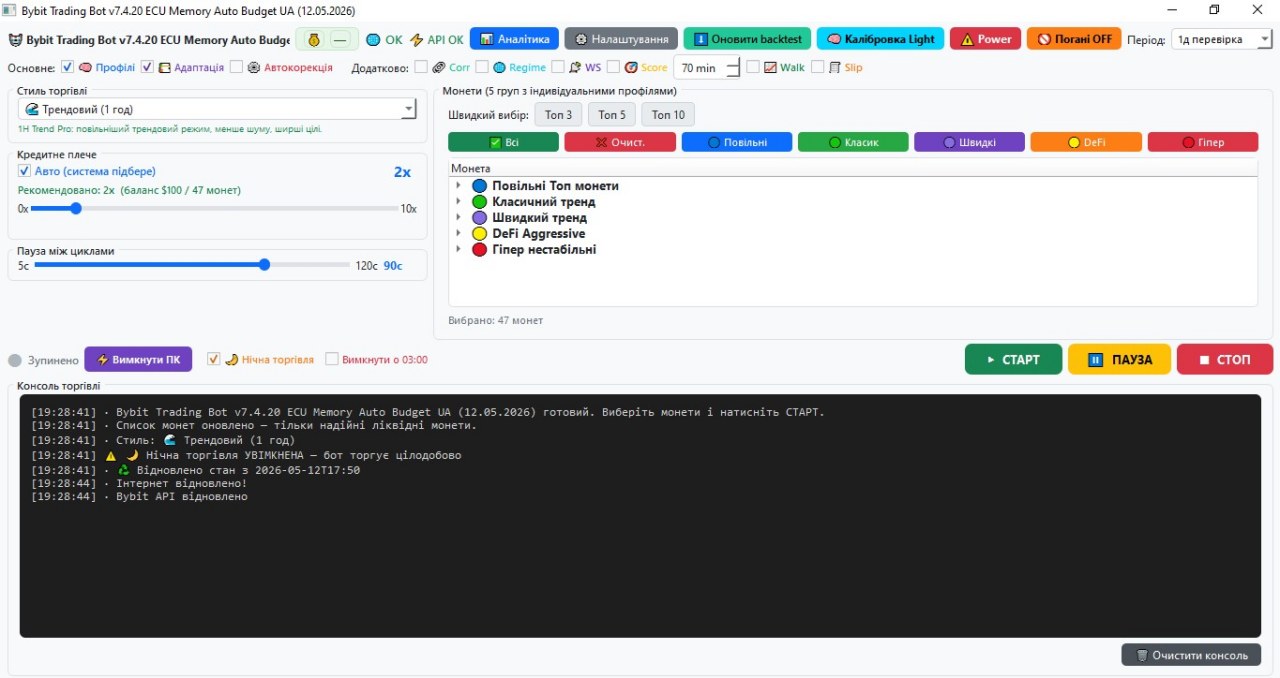Click Оновити backtest button
Viewport: 1280px width, 678px height.
tap(747, 39)
